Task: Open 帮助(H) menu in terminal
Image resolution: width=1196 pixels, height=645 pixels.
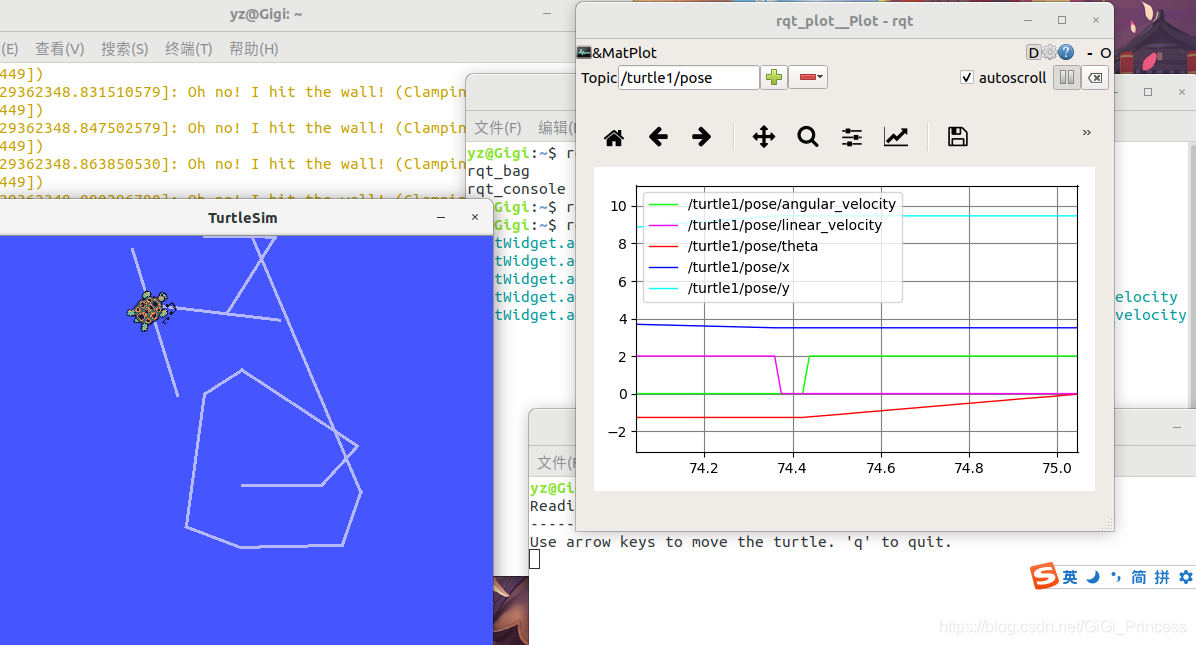Action: (x=253, y=49)
